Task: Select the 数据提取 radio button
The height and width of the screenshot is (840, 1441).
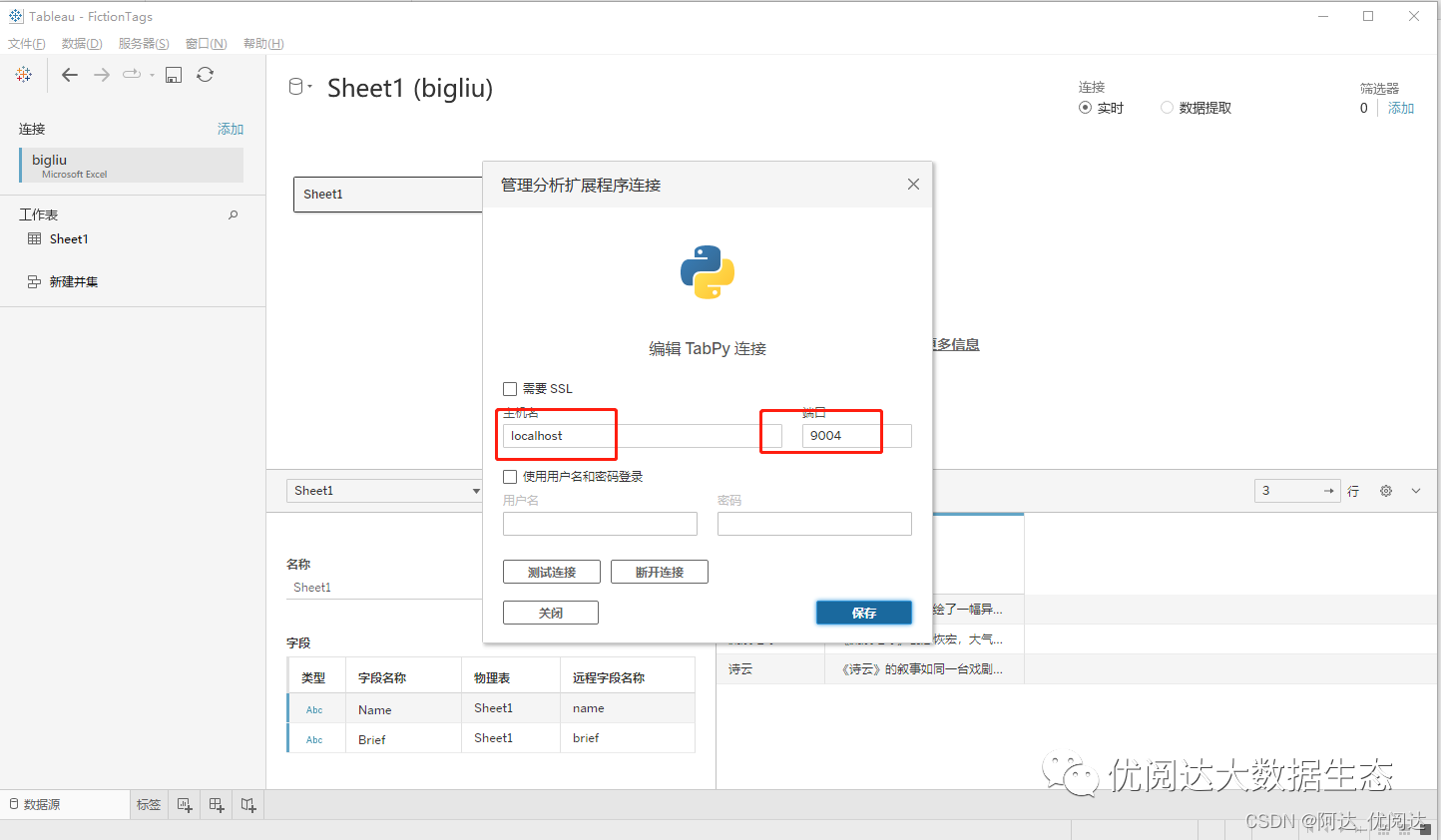Action: point(1167,108)
